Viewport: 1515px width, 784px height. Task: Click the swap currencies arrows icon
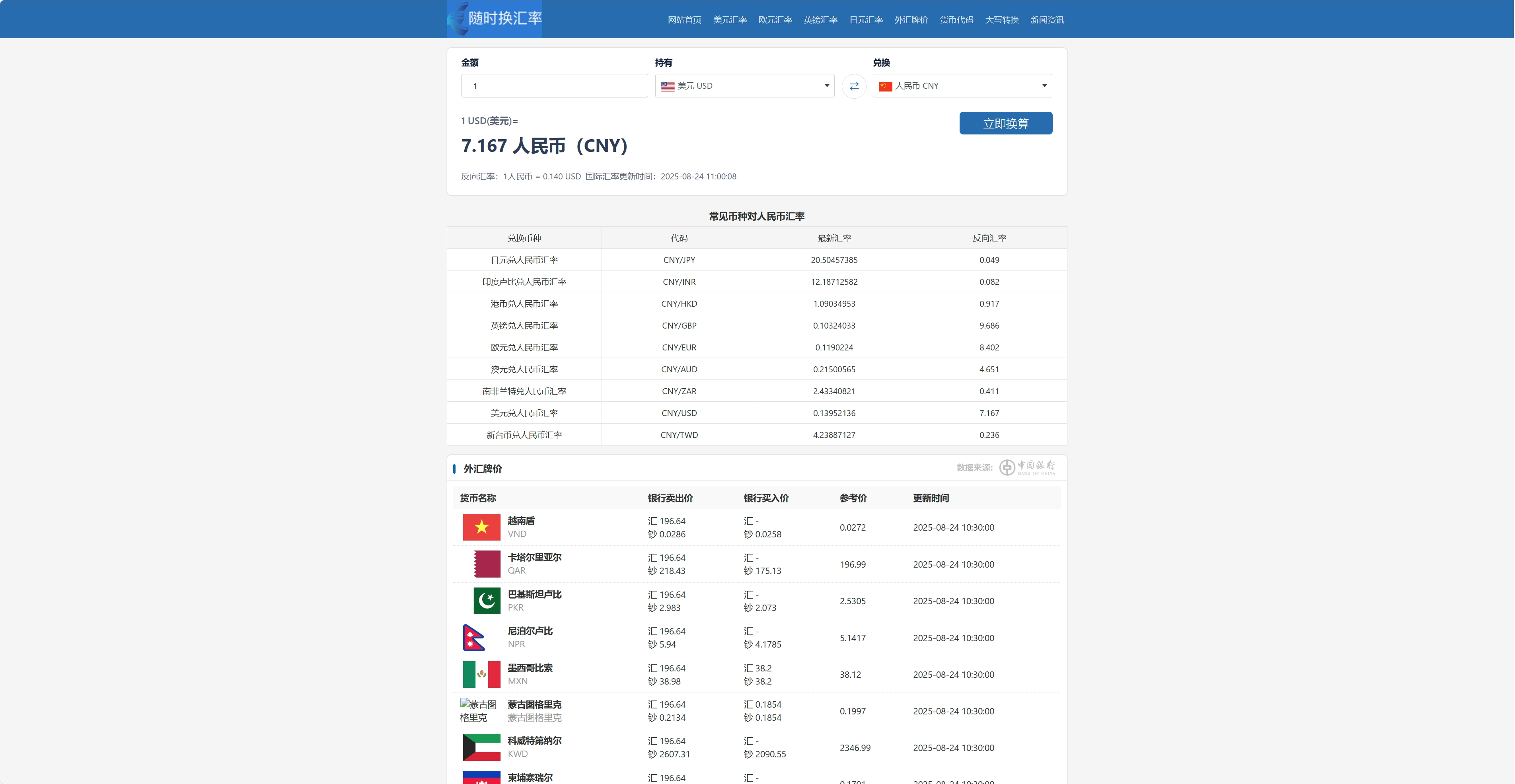pos(854,86)
